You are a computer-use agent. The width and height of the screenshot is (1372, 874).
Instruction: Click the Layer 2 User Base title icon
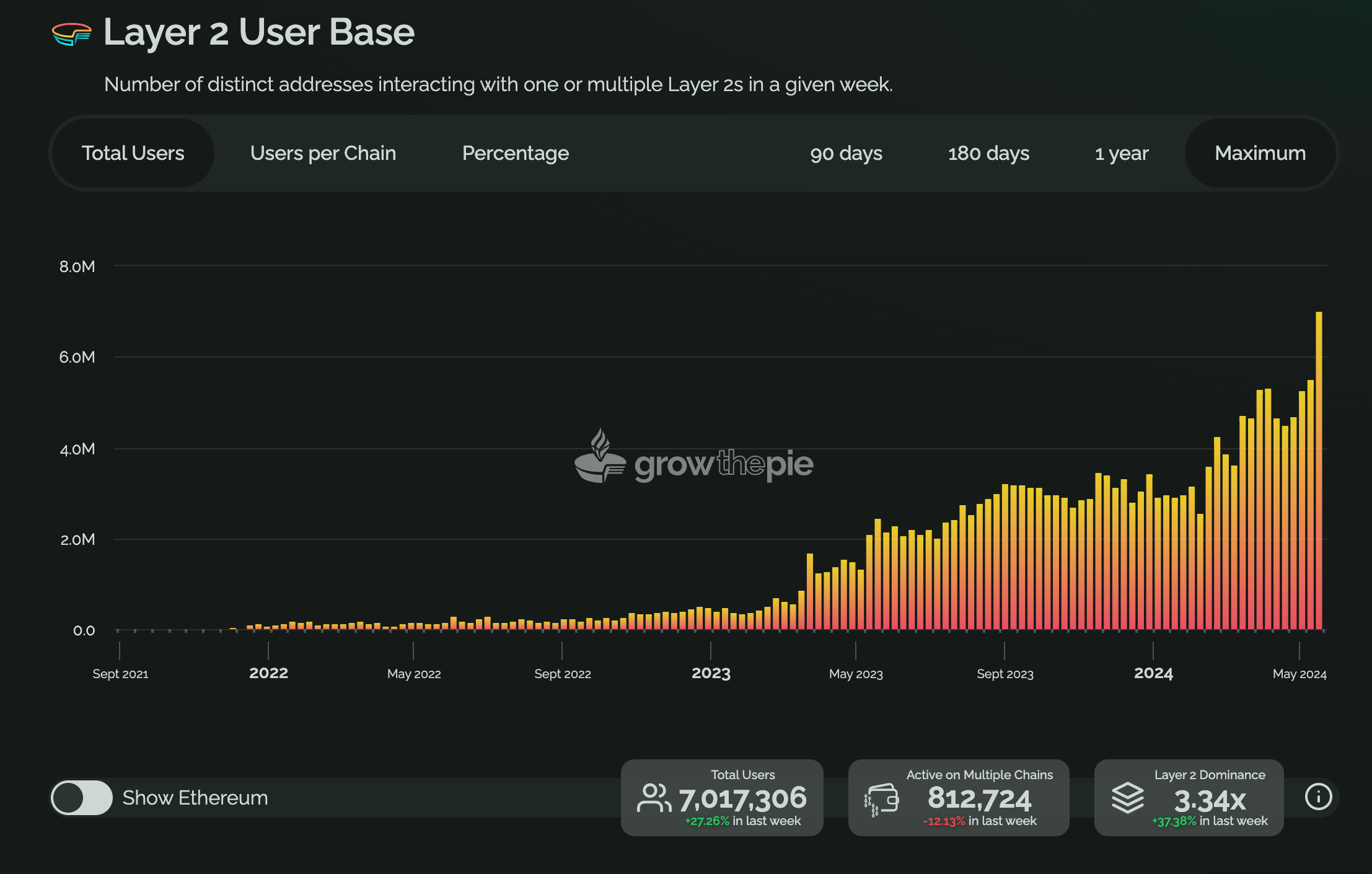[71, 33]
